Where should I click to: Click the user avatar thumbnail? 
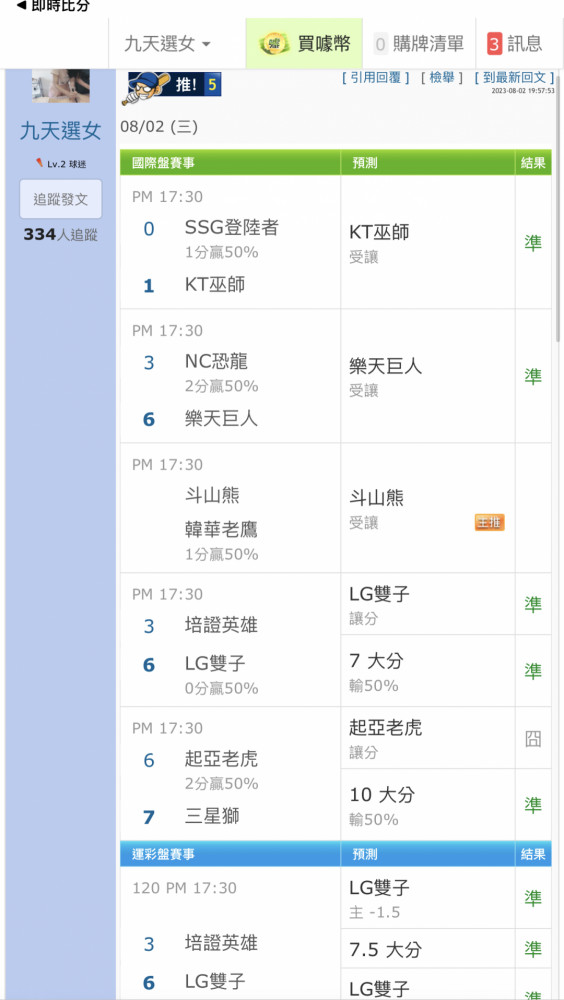[61, 85]
